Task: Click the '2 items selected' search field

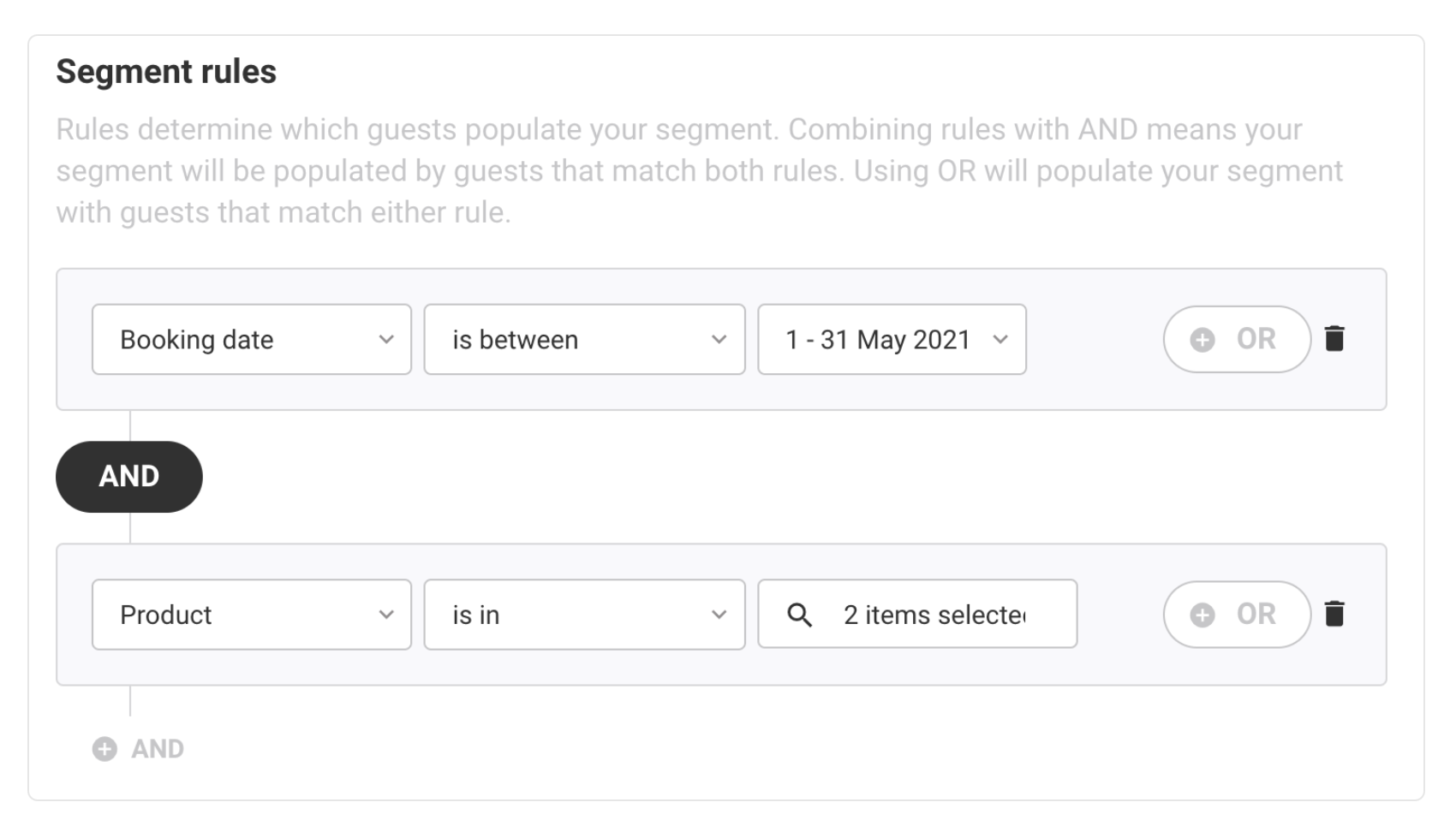Action: pyautogui.click(x=917, y=614)
